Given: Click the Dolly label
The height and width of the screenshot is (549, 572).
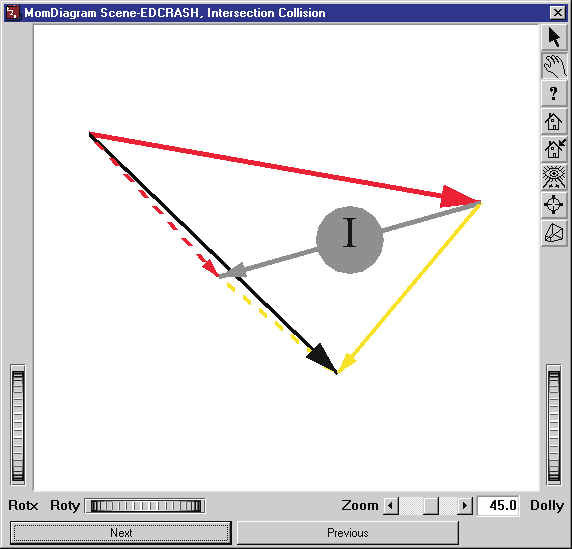Looking at the screenshot, I should coord(547,506).
